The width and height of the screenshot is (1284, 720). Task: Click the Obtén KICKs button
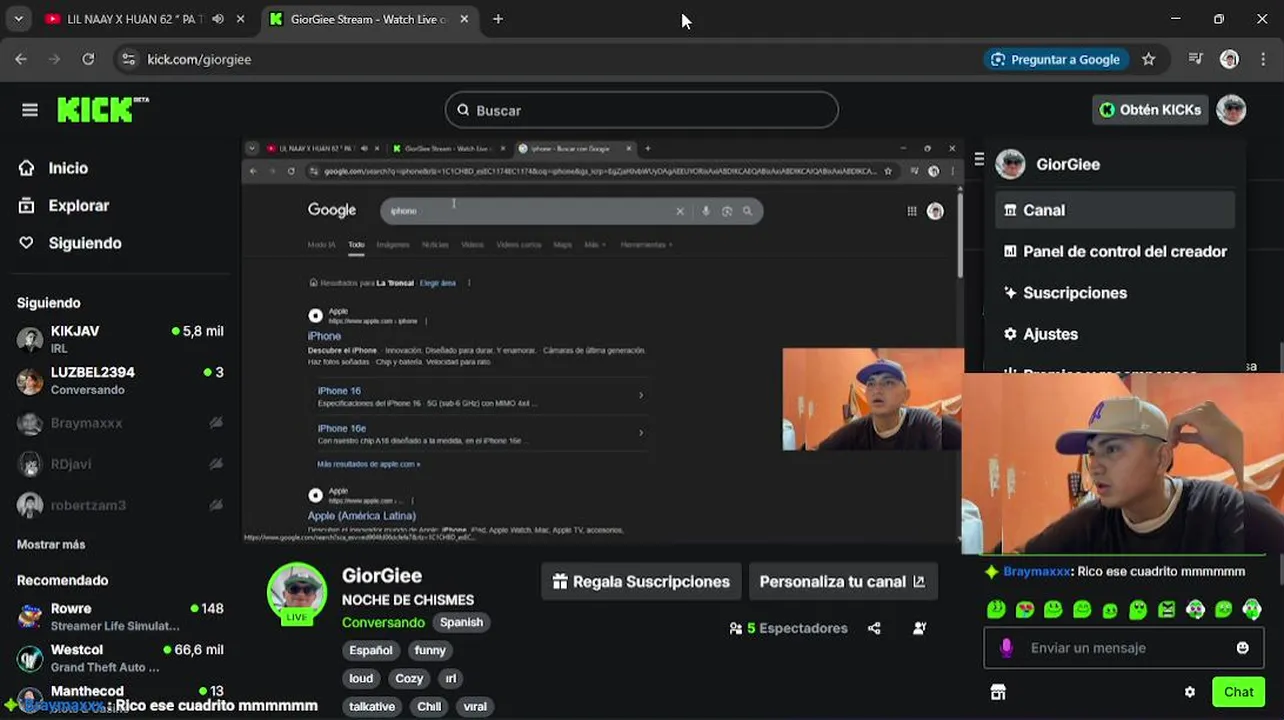pyautogui.click(x=1150, y=110)
